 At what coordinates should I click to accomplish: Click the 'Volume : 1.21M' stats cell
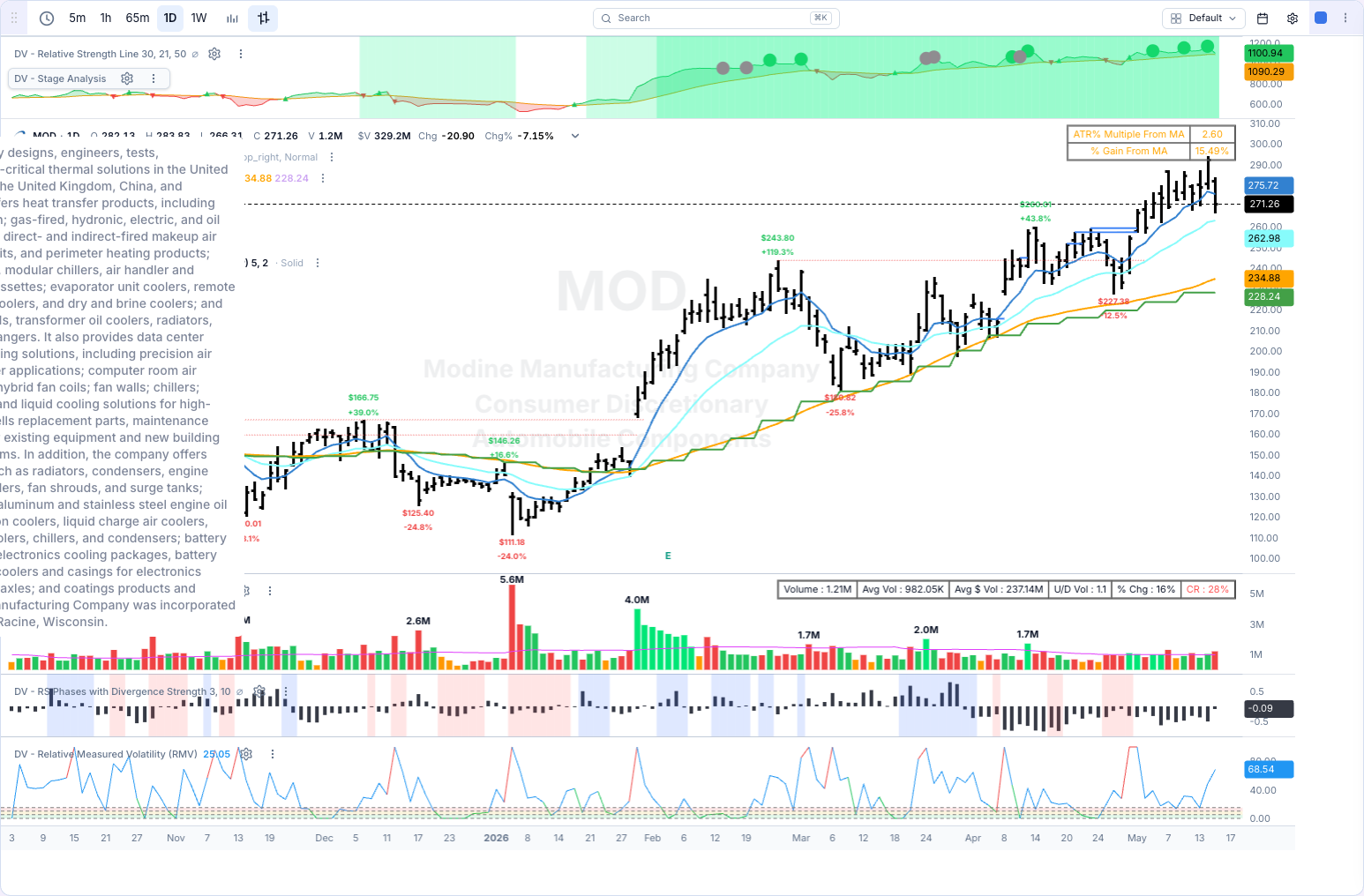818,589
